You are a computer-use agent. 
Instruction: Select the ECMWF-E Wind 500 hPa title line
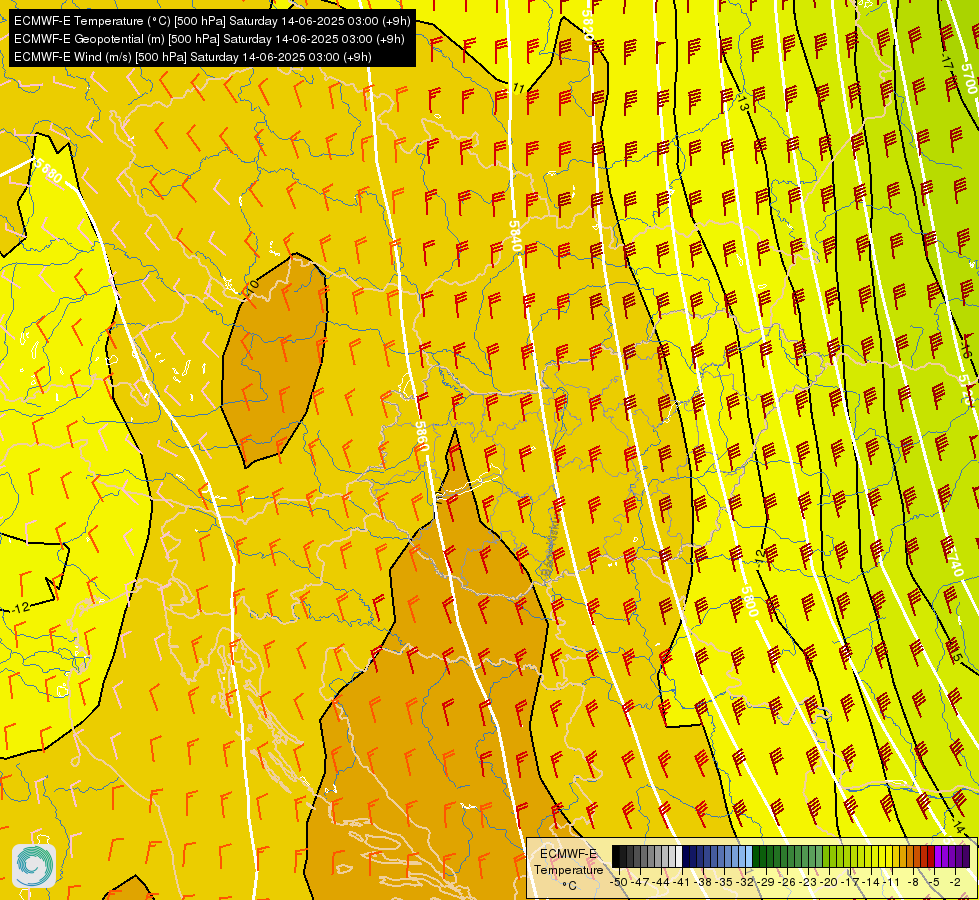click(193, 57)
